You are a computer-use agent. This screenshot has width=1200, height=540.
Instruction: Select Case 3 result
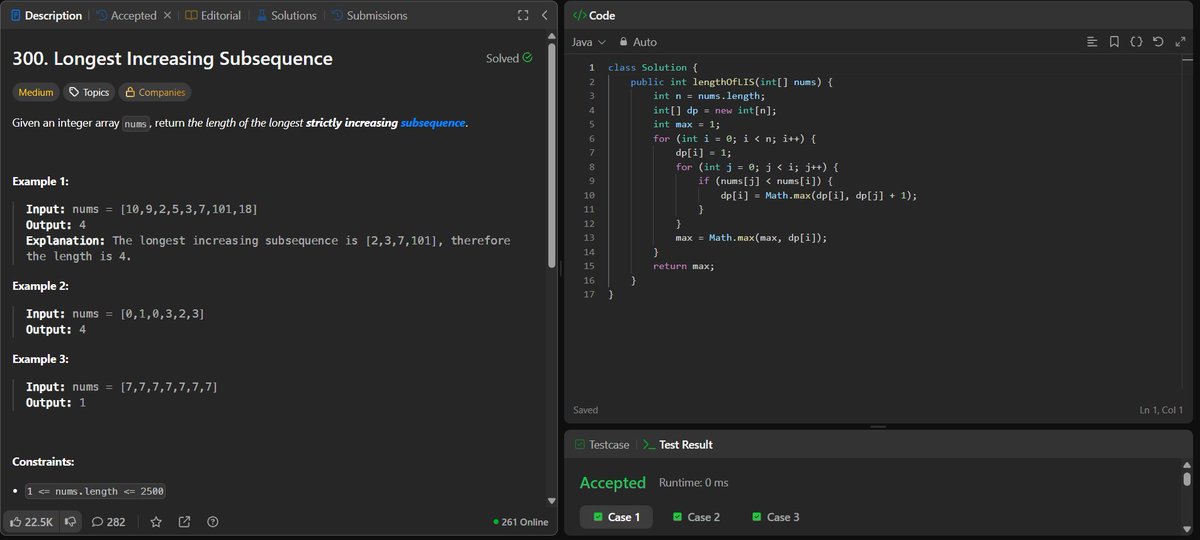coord(775,517)
